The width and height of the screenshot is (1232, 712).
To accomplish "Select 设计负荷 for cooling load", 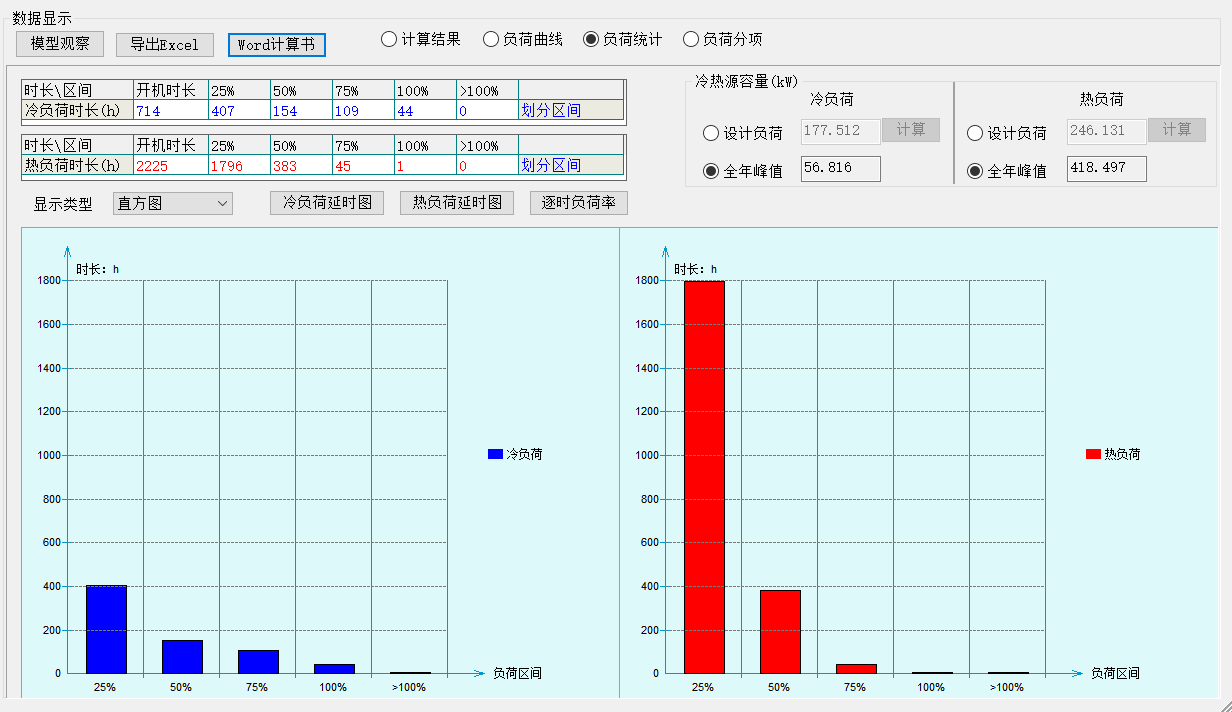I will (712, 133).
